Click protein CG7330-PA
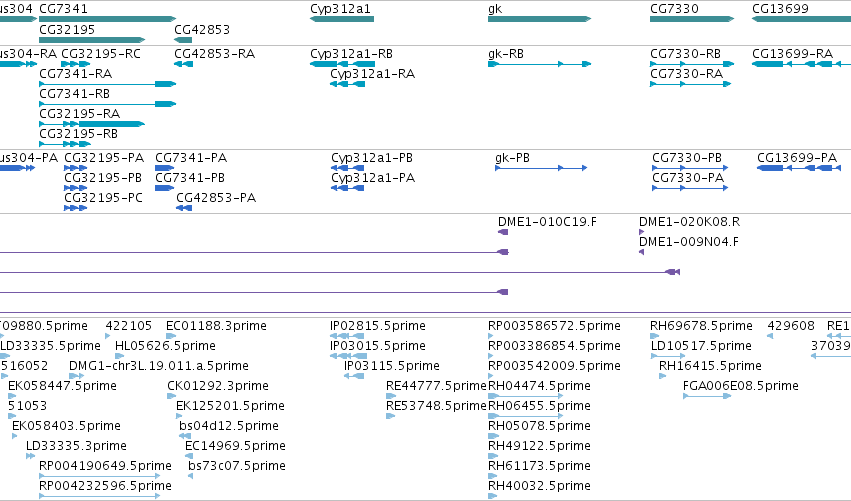The width and height of the screenshot is (851, 501). (690, 188)
